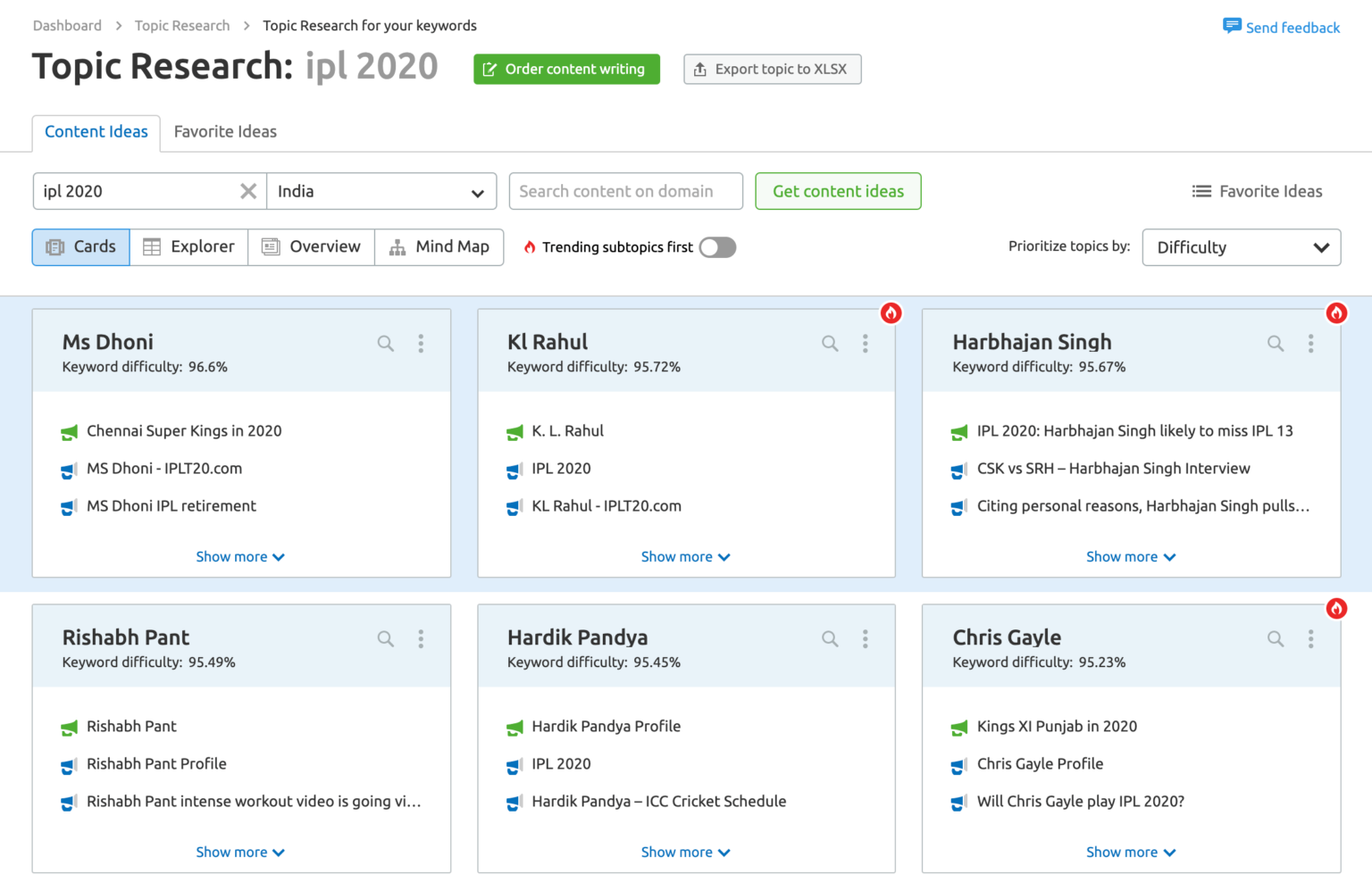Click the Get content ideas button
This screenshot has height=891, width=1372.
coord(837,191)
